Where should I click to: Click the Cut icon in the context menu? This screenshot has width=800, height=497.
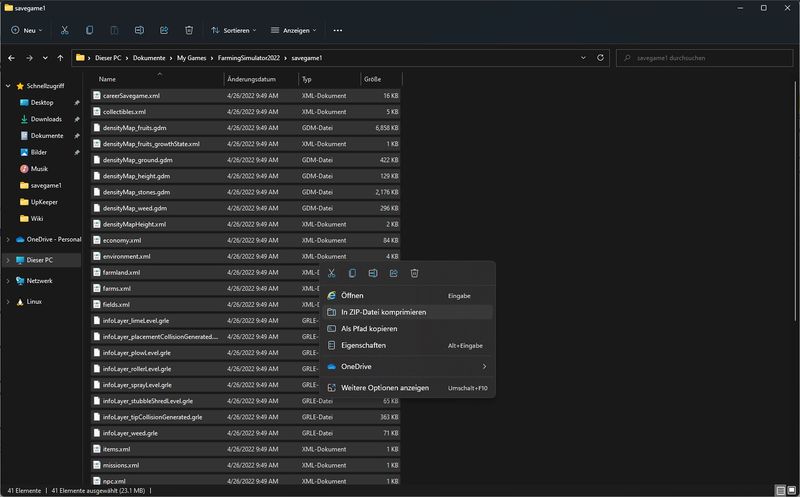[332, 273]
